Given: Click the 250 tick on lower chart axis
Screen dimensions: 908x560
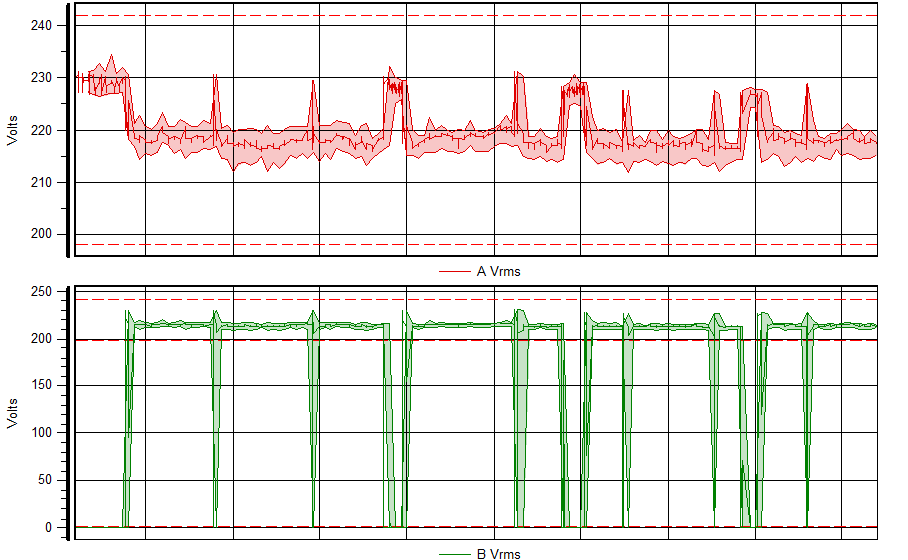Looking at the screenshot, I should [x=41, y=291].
